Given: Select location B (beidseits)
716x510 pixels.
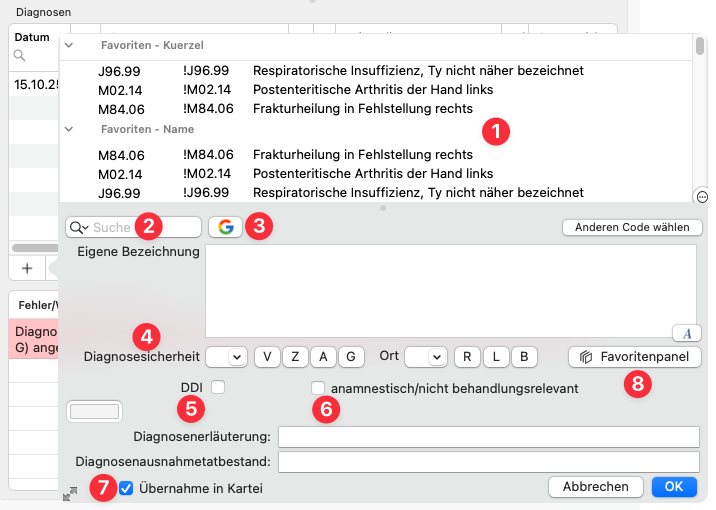Looking at the screenshot, I should point(524,357).
